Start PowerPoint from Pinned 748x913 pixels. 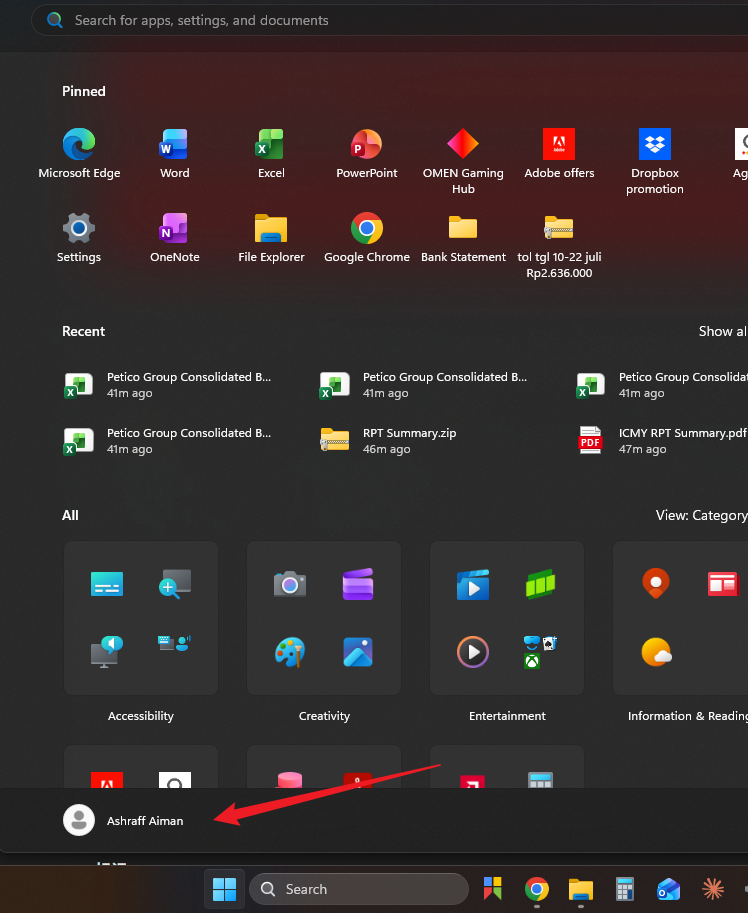coord(367,154)
